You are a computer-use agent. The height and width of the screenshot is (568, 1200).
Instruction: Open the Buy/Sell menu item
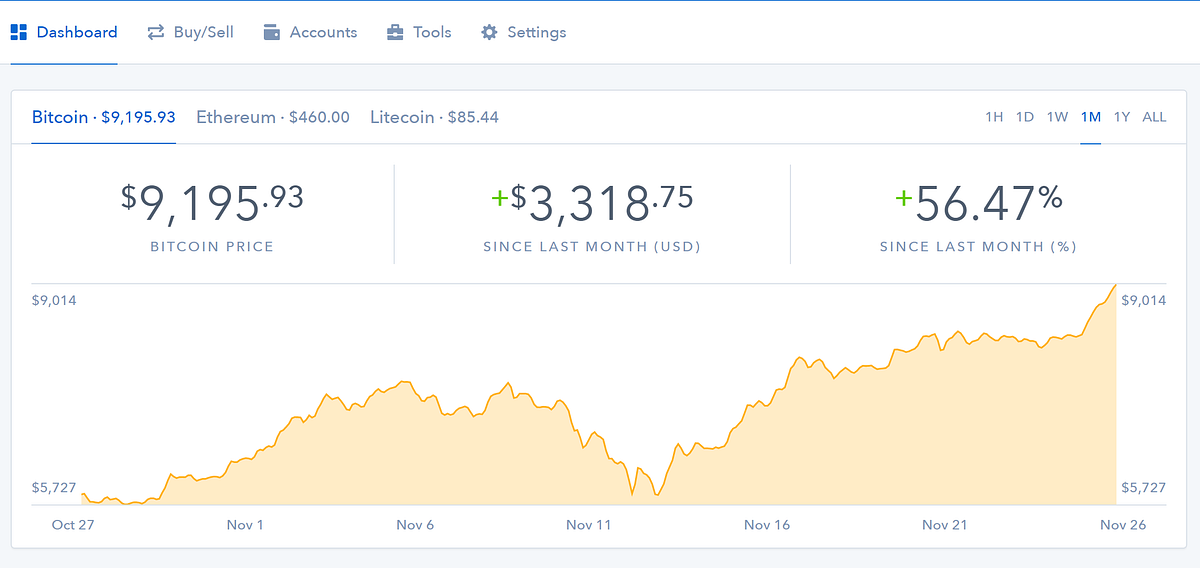[x=203, y=32]
